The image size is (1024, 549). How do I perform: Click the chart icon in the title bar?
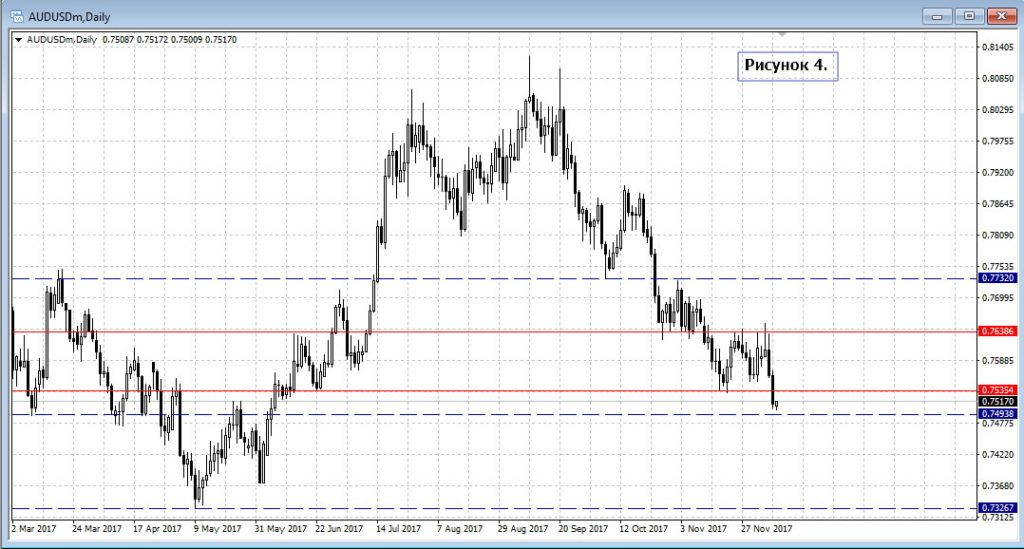click(x=16, y=16)
